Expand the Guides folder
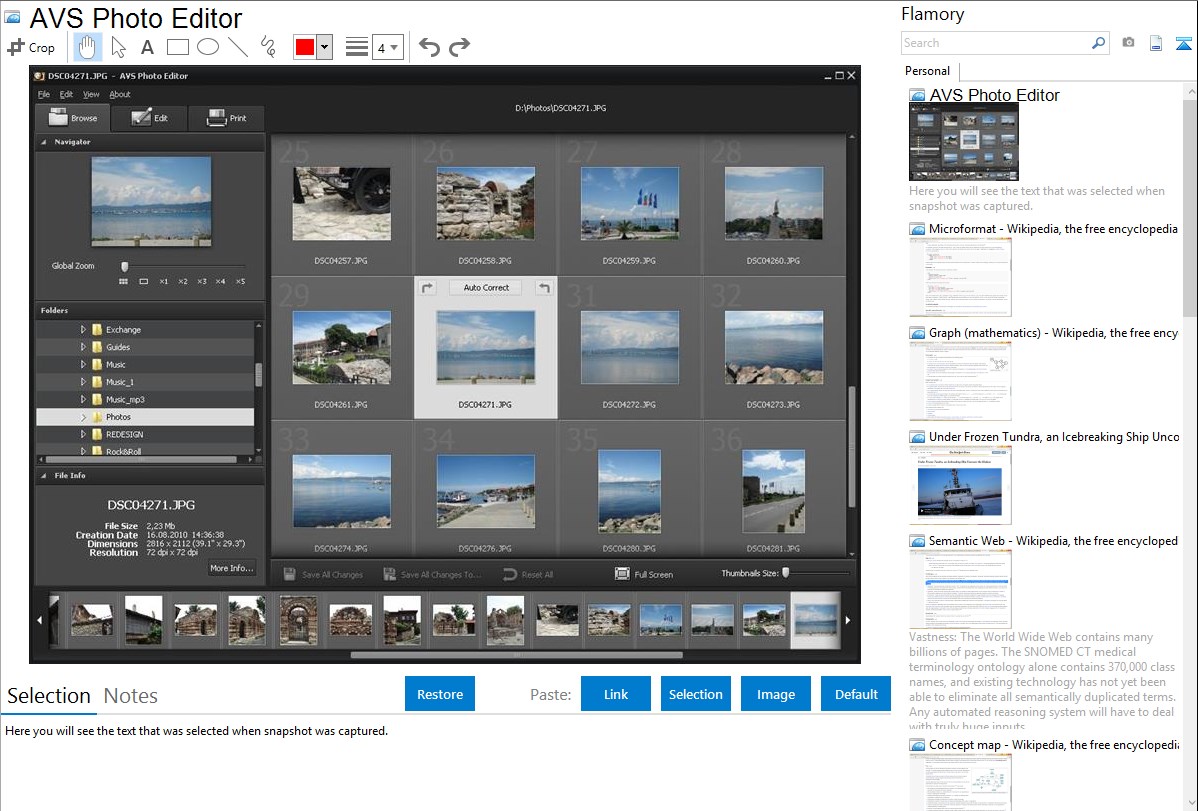This screenshot has width=1198, height=811. (x=83, y=347)
